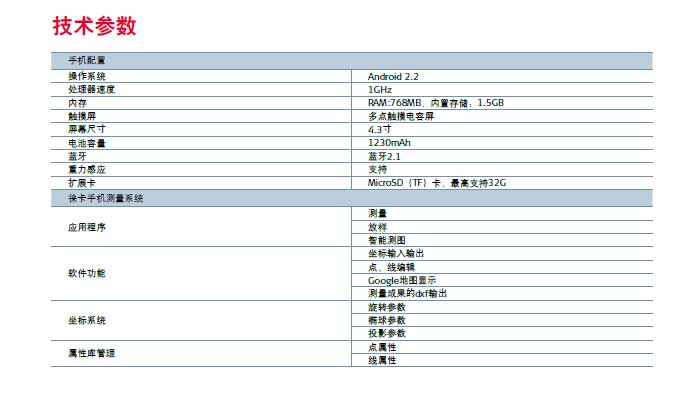The height and width of the screenshot is (405, 700).
Task: Select the 4.3寸 screen size value
Action: pos(379,129)
